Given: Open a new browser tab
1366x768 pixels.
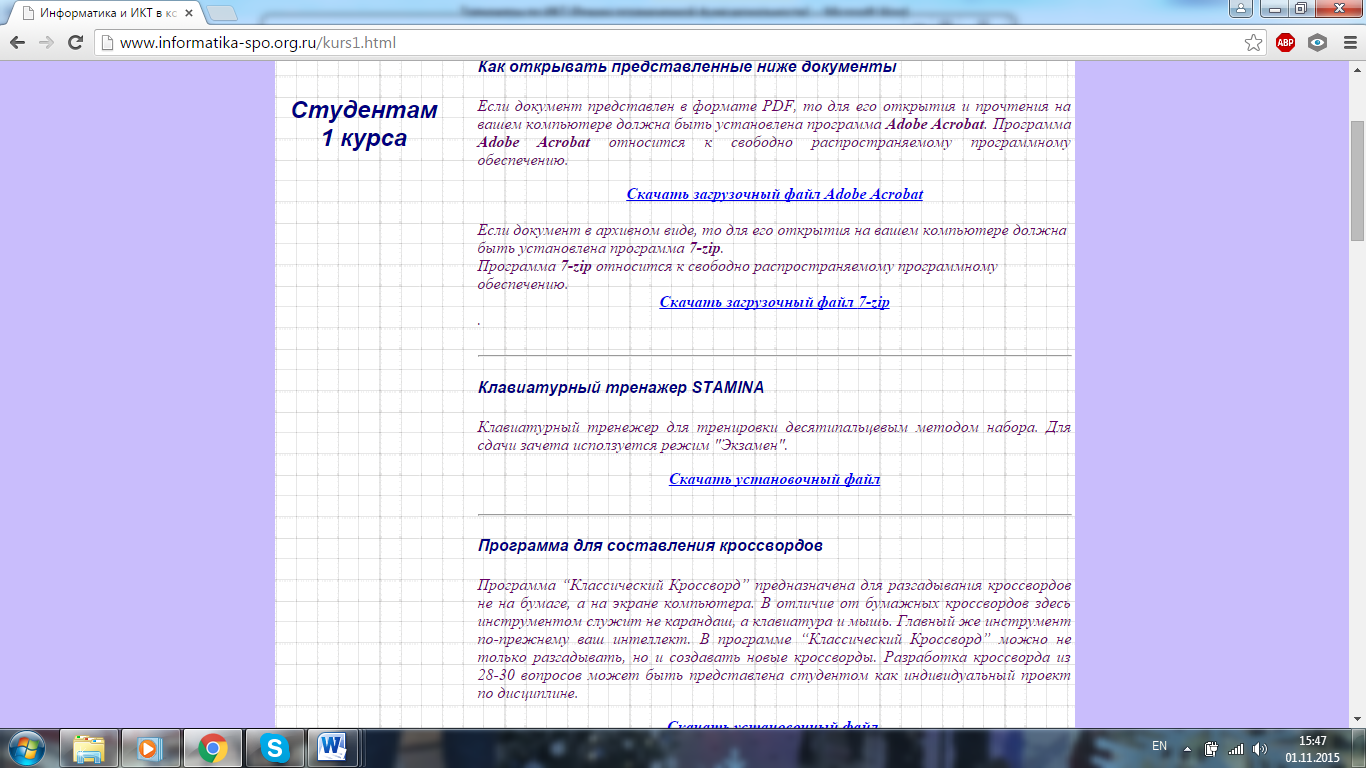Looking at the screenshot, I should point(221,13).
